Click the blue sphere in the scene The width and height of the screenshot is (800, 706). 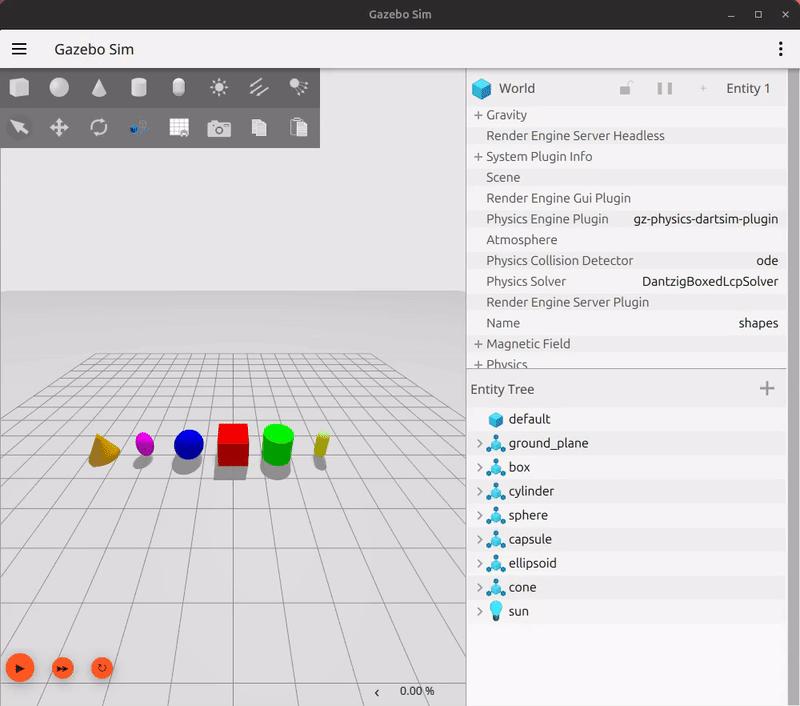tap(189, 444)
